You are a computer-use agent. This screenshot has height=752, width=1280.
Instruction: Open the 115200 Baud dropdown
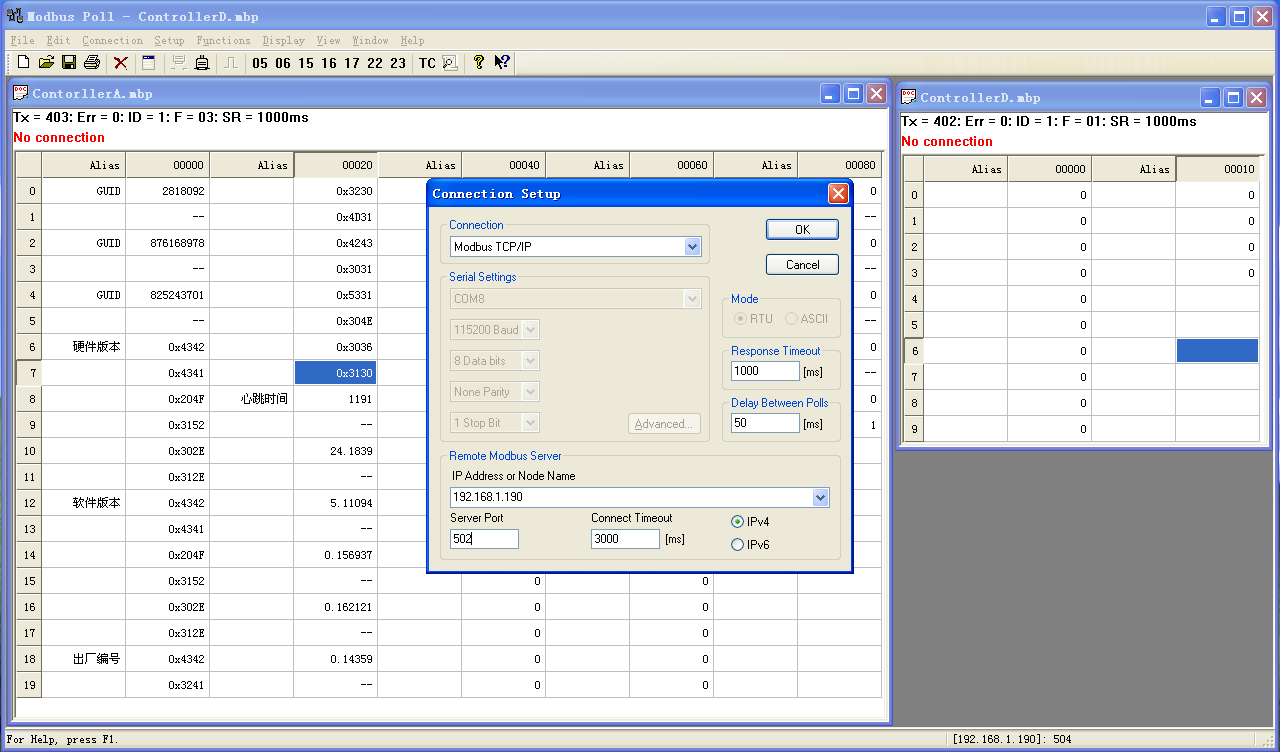(x=531, y=329)
